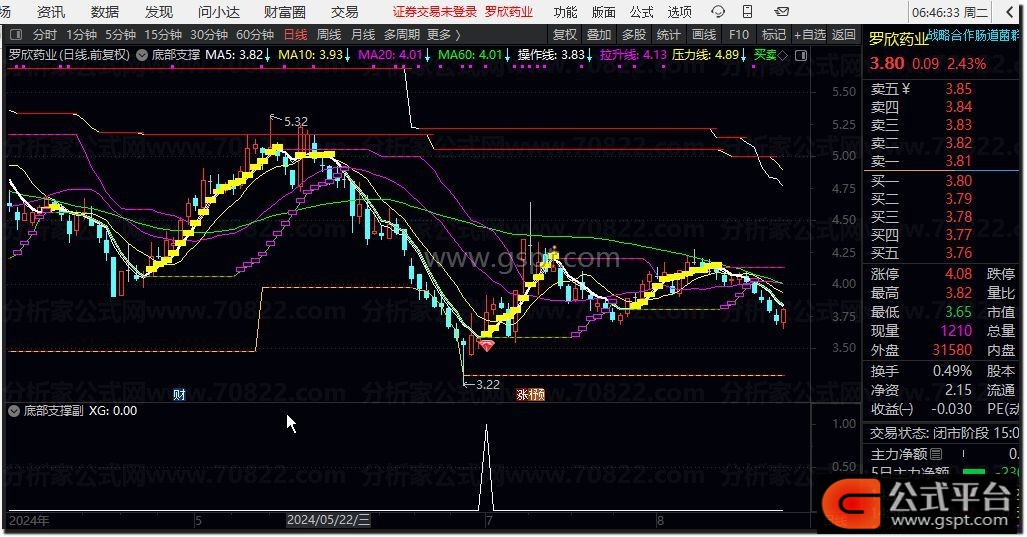Viewport: 1027px width, 537px height.
Task: Select the 日线 daily period
Action: click(x=295, y=35)
